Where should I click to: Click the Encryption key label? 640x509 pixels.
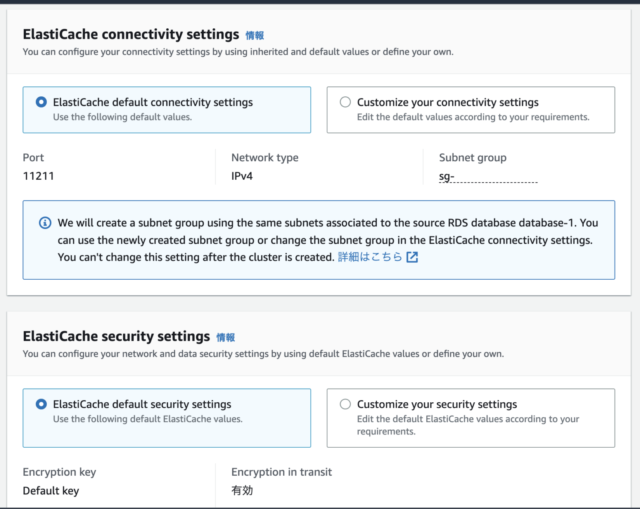click(60, 472)
